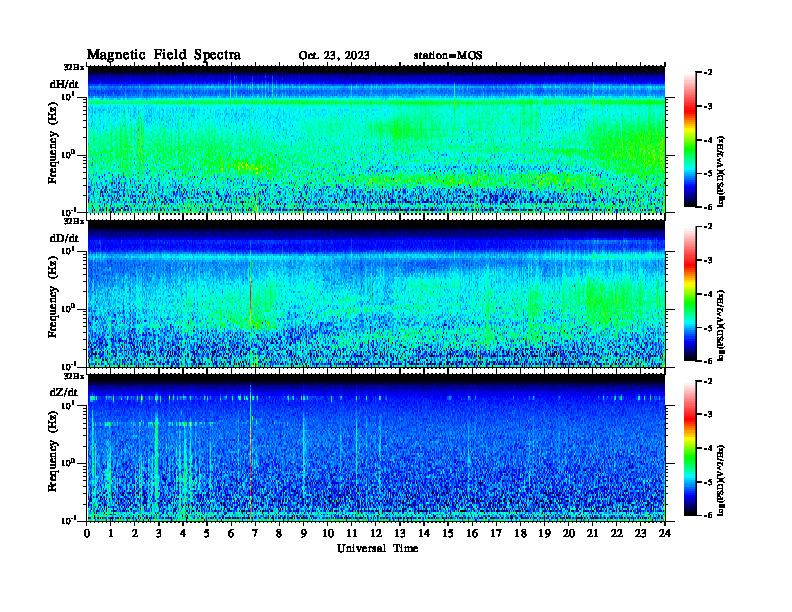The image size is (792, 612).
Task: Click hour 7 tick label on time axis
Action: (255, 533)
